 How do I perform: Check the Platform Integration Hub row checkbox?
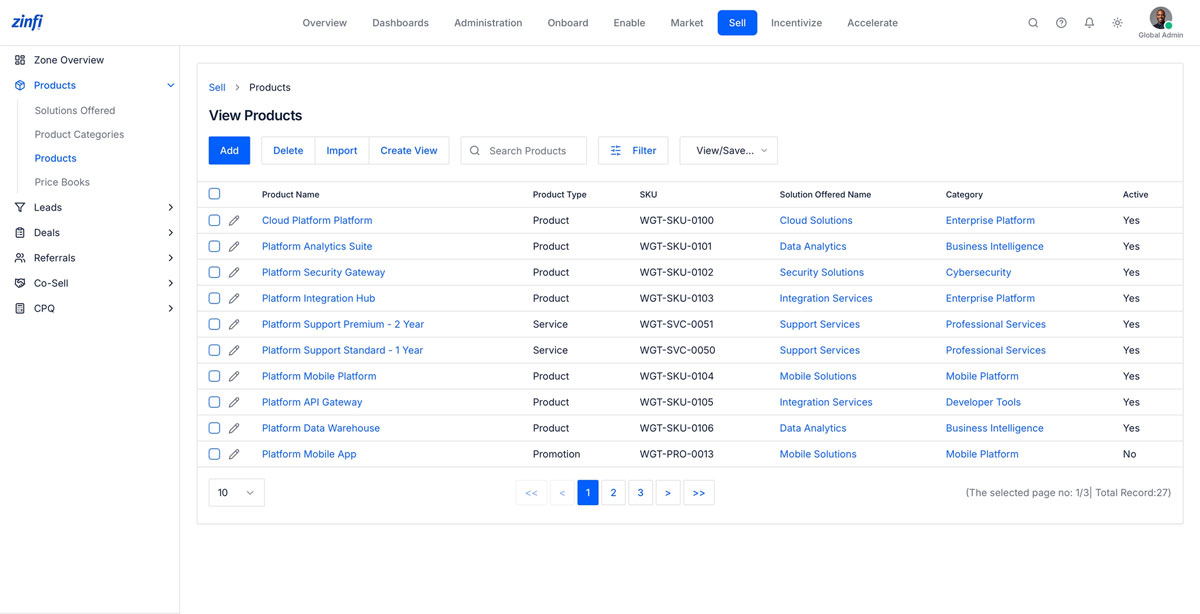click(214, 298)
